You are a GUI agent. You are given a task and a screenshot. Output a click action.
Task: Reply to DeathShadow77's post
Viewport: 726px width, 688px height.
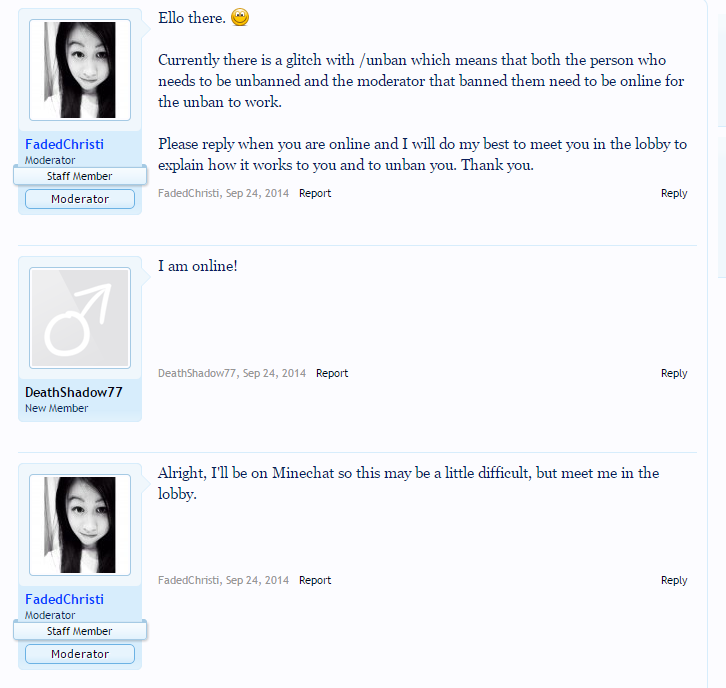(x=674, y=374)
